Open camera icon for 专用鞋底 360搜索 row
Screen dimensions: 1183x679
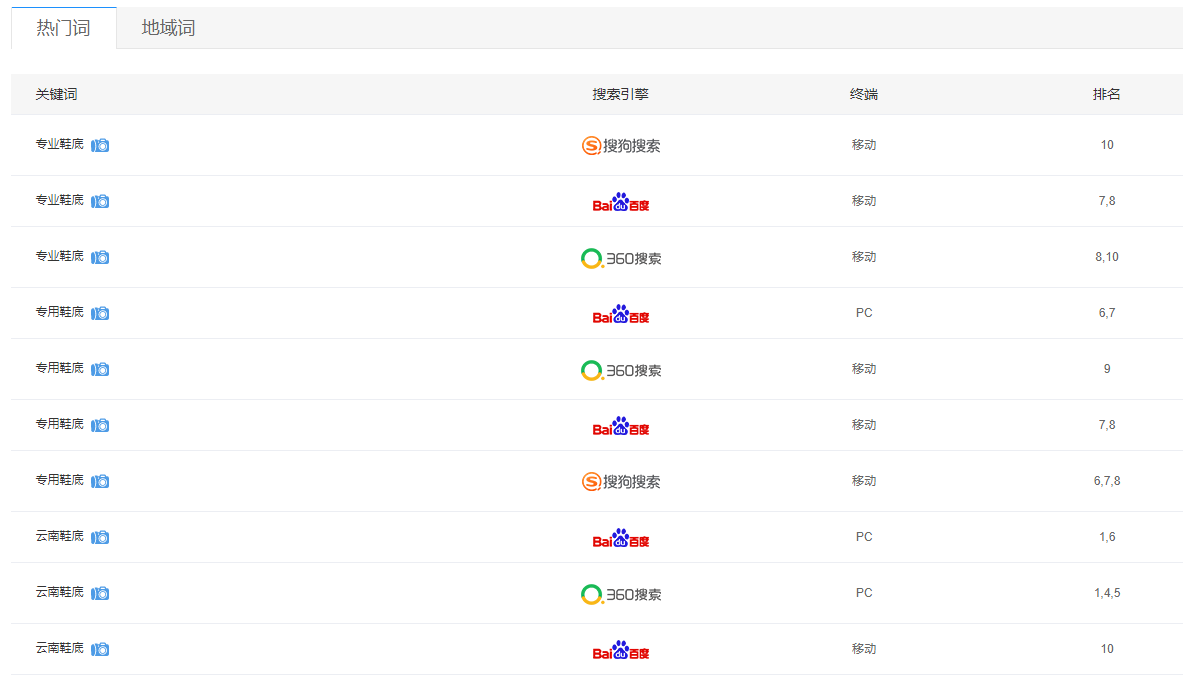coord(100,369)
